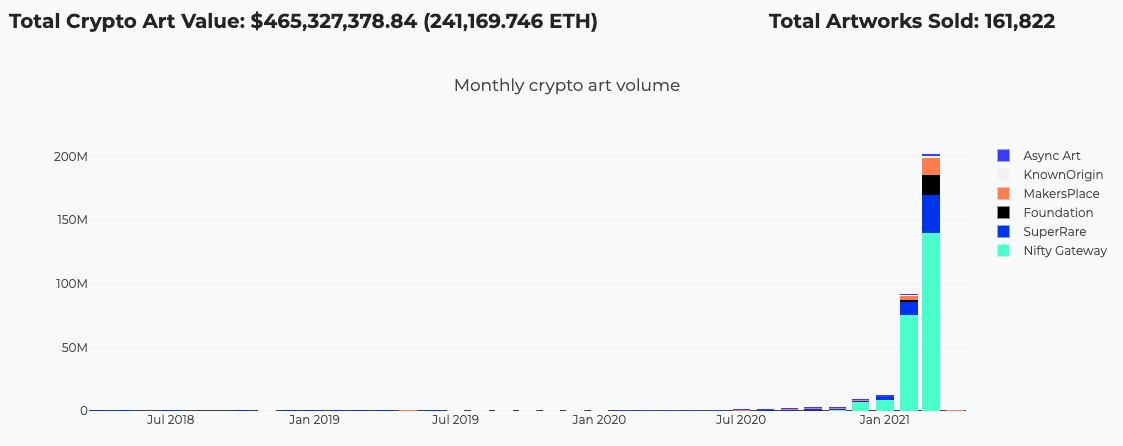Image resolution: width=1123 pixels, height=446 pixels.
Task: Toggle the Async Art series label
Action: coord(1051,156)
